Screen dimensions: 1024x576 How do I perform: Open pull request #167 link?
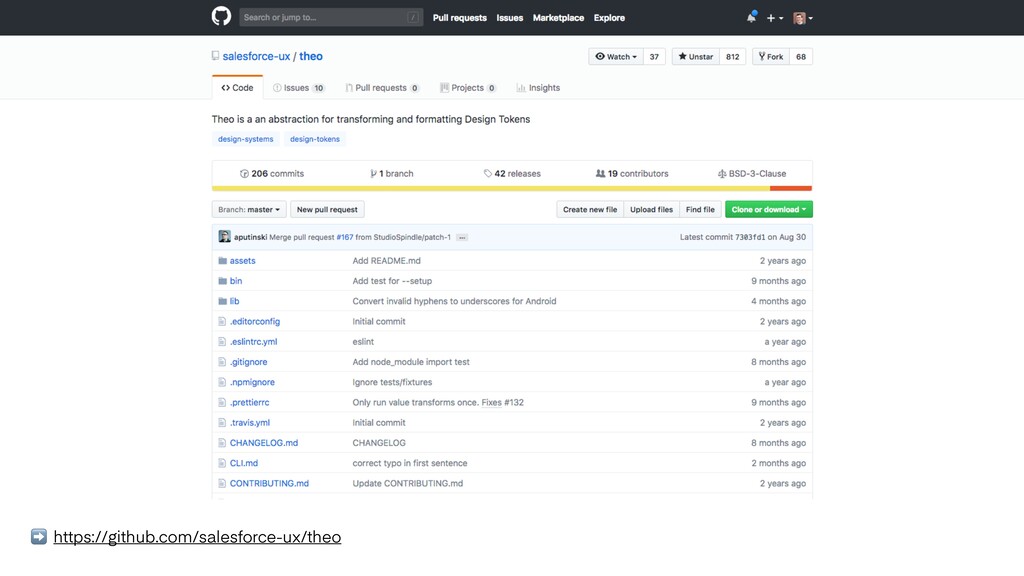pos(345,237)
